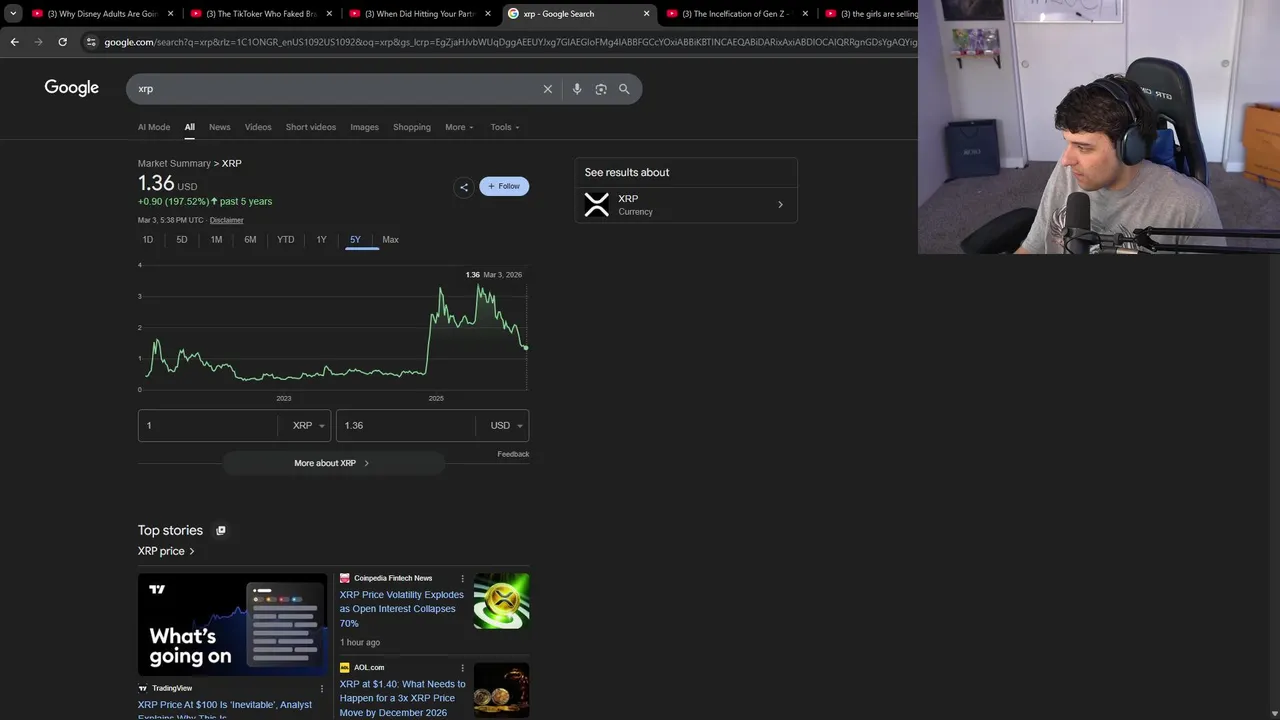The width and height of the screenshot is (1280, 720).
Task: Open XRP at $1.40 AOL article
Action: coord(402,698)
